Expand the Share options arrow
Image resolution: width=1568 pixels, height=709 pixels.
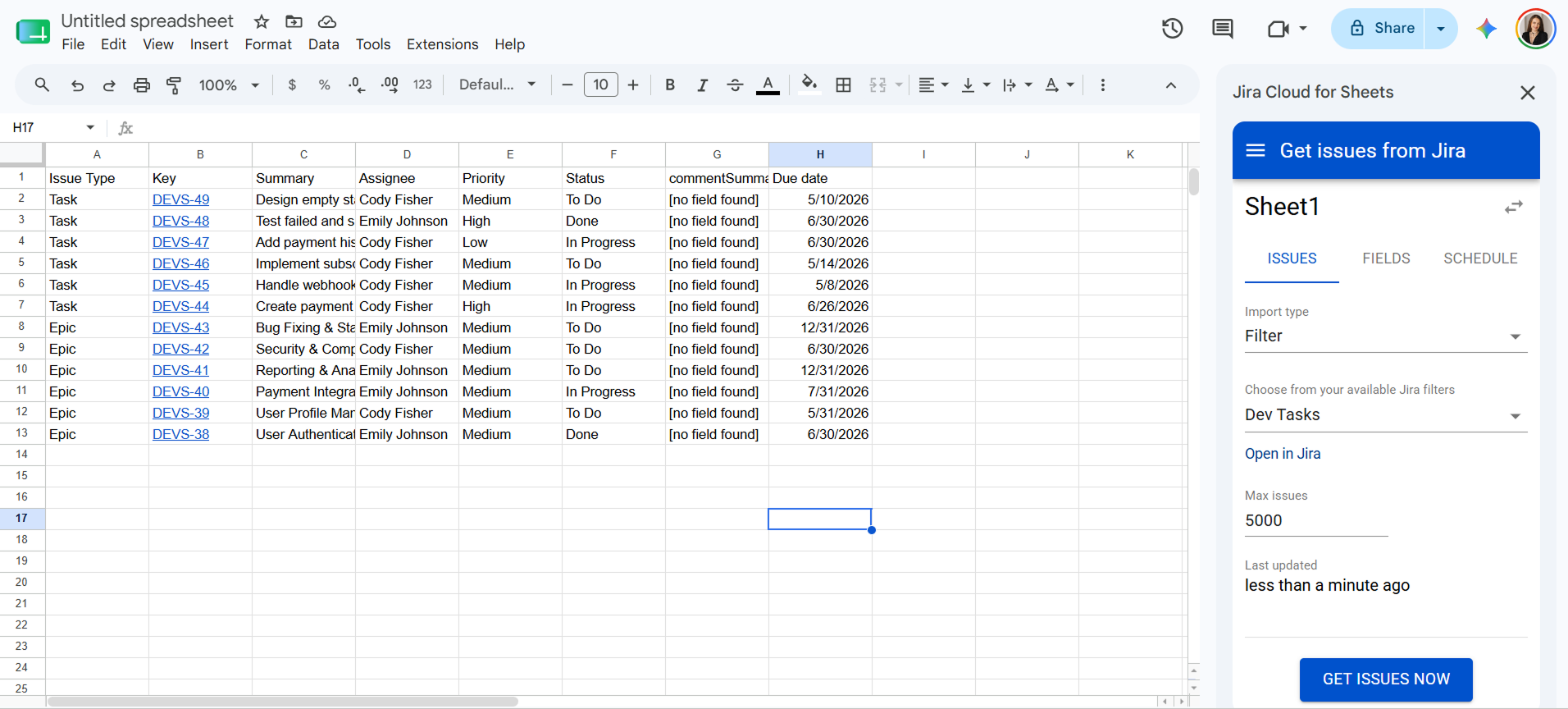(1441, 29)
